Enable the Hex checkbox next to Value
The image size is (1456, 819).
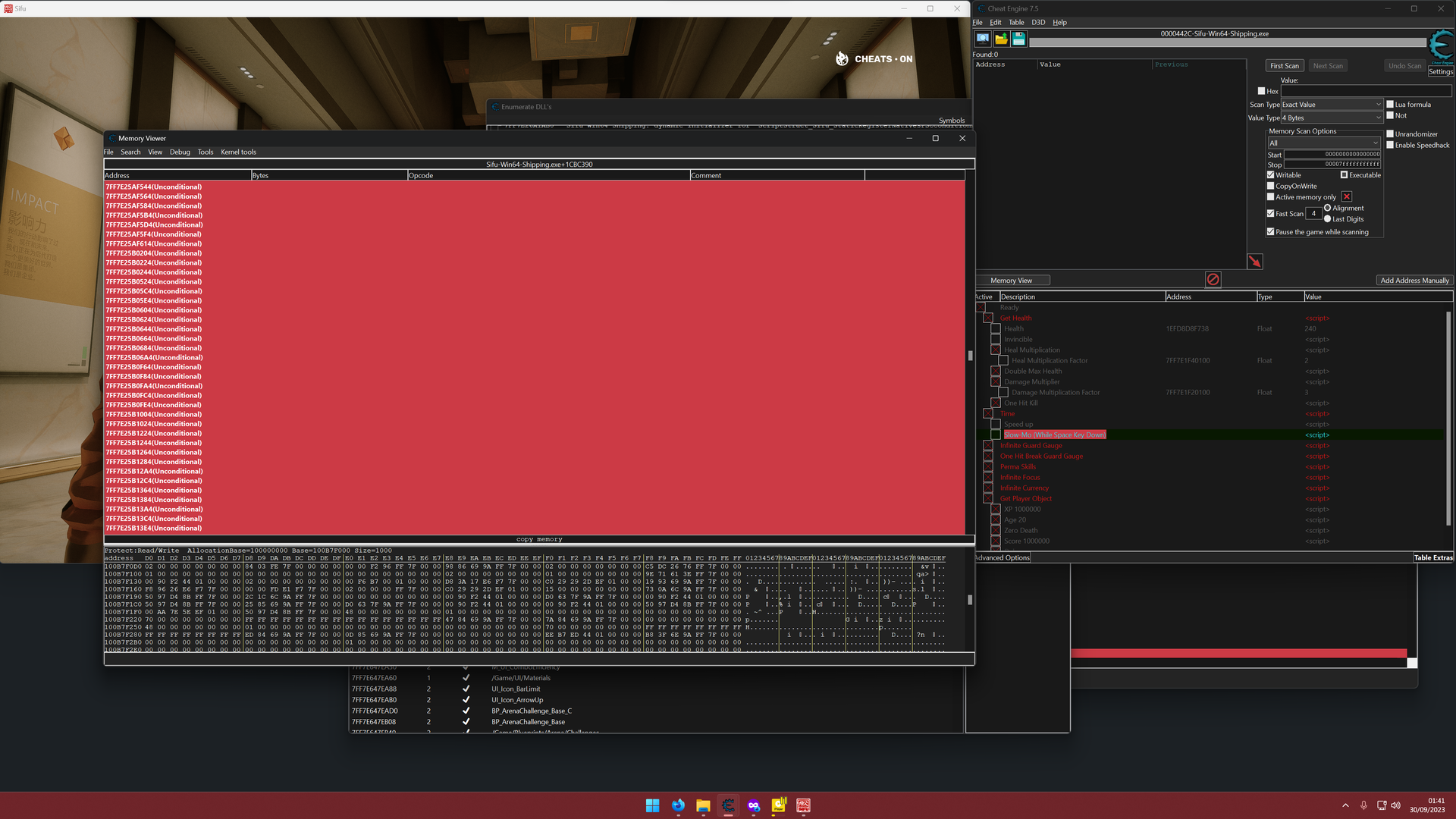click(x=1262, y=91)
